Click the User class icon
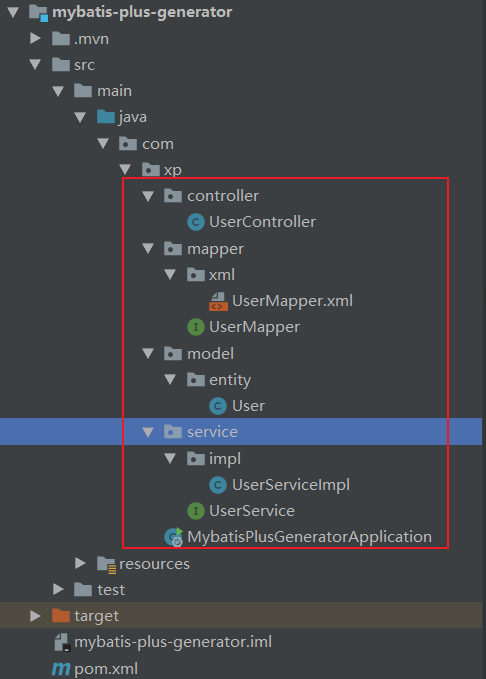The height and width of the screenshot is (679, 486). pos(218,406)
